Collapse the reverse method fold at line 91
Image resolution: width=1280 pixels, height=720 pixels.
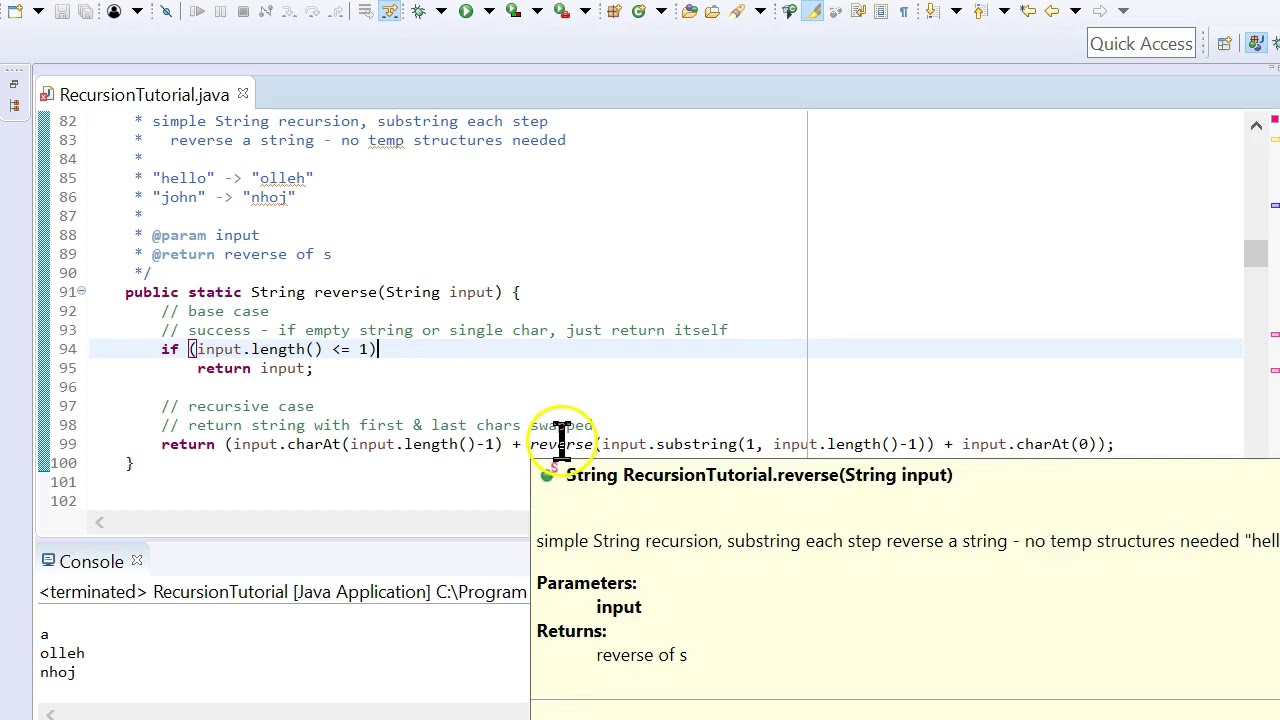click(81, 291)
